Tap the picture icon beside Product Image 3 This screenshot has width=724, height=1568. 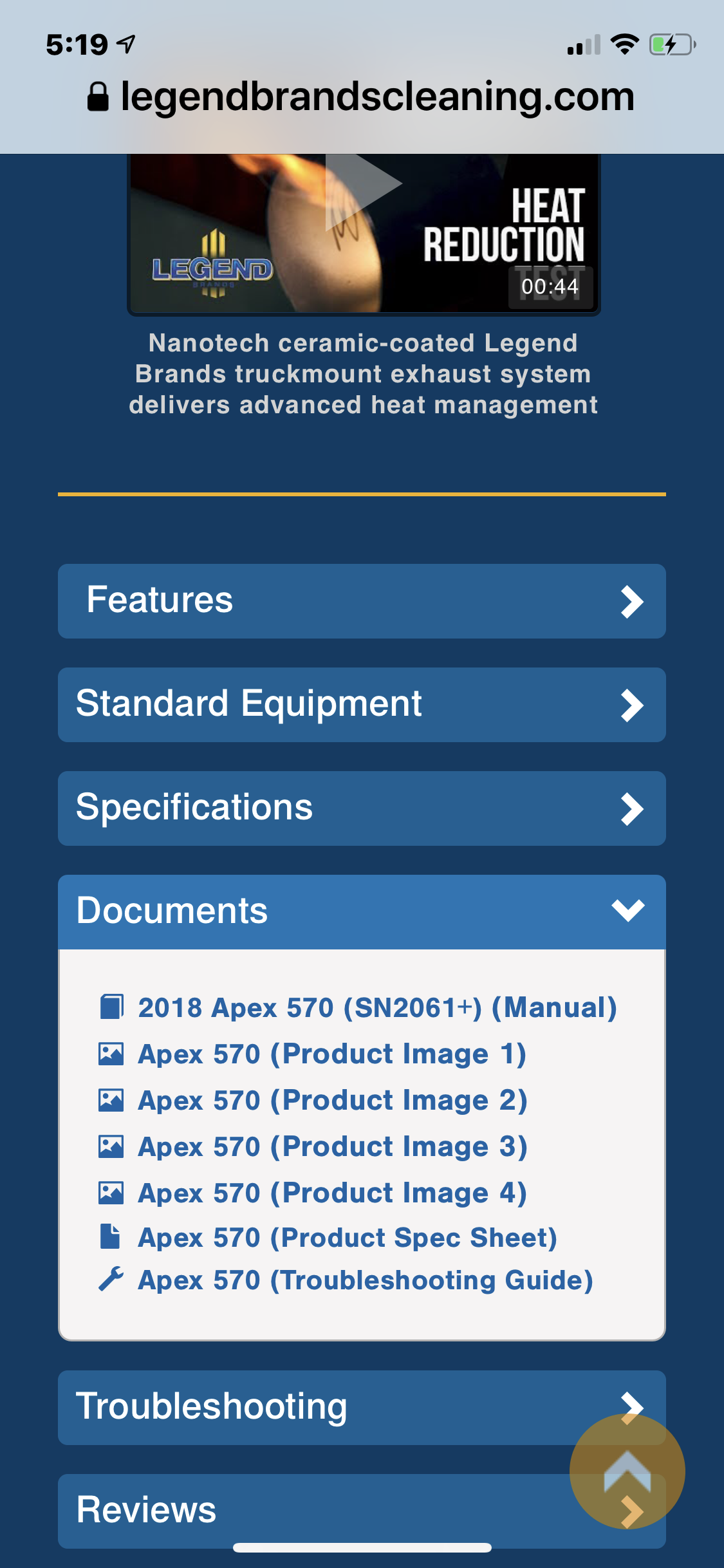click(111, 1146)
